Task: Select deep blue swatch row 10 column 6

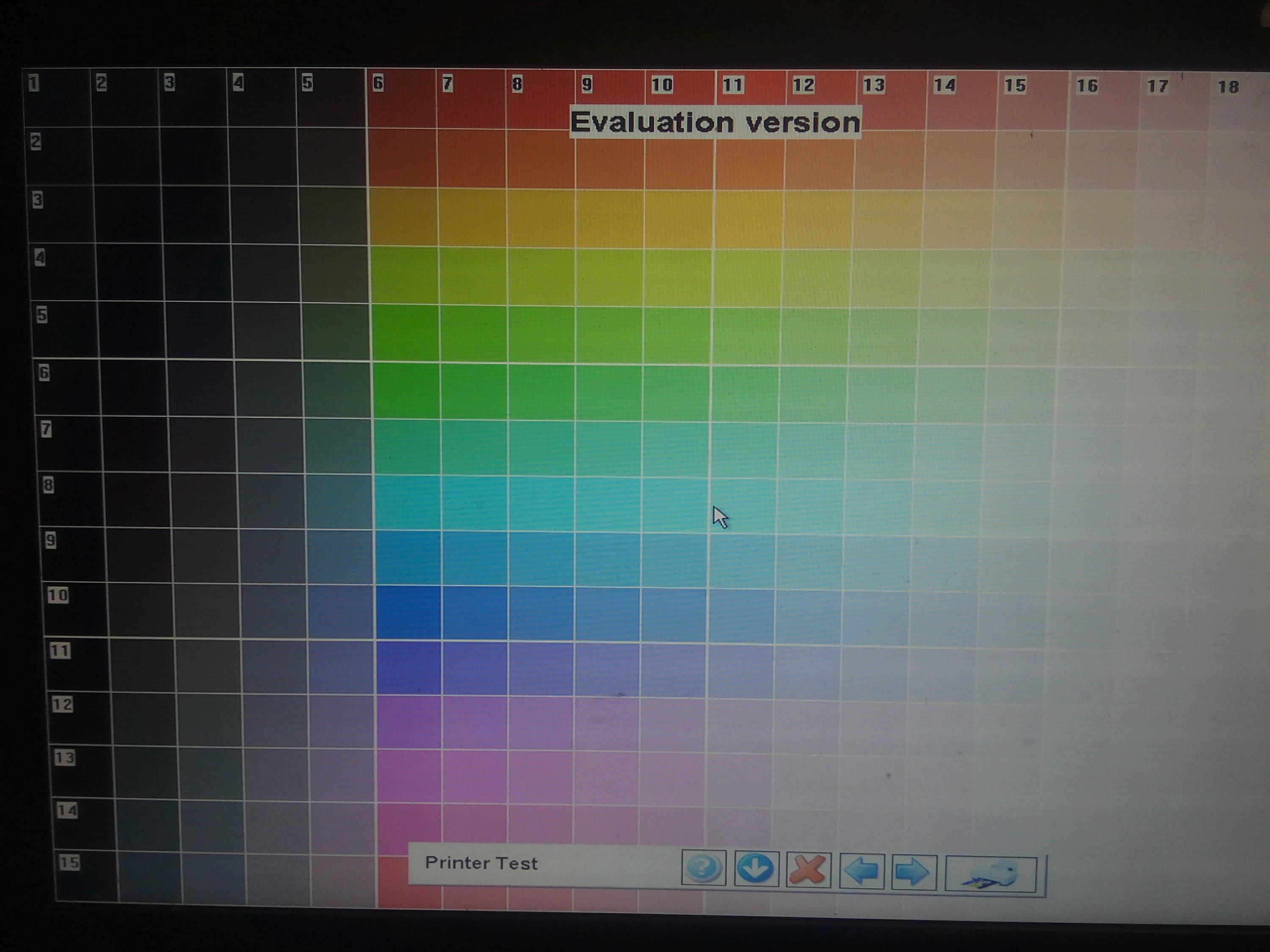Action: click(x=408, y=612)
